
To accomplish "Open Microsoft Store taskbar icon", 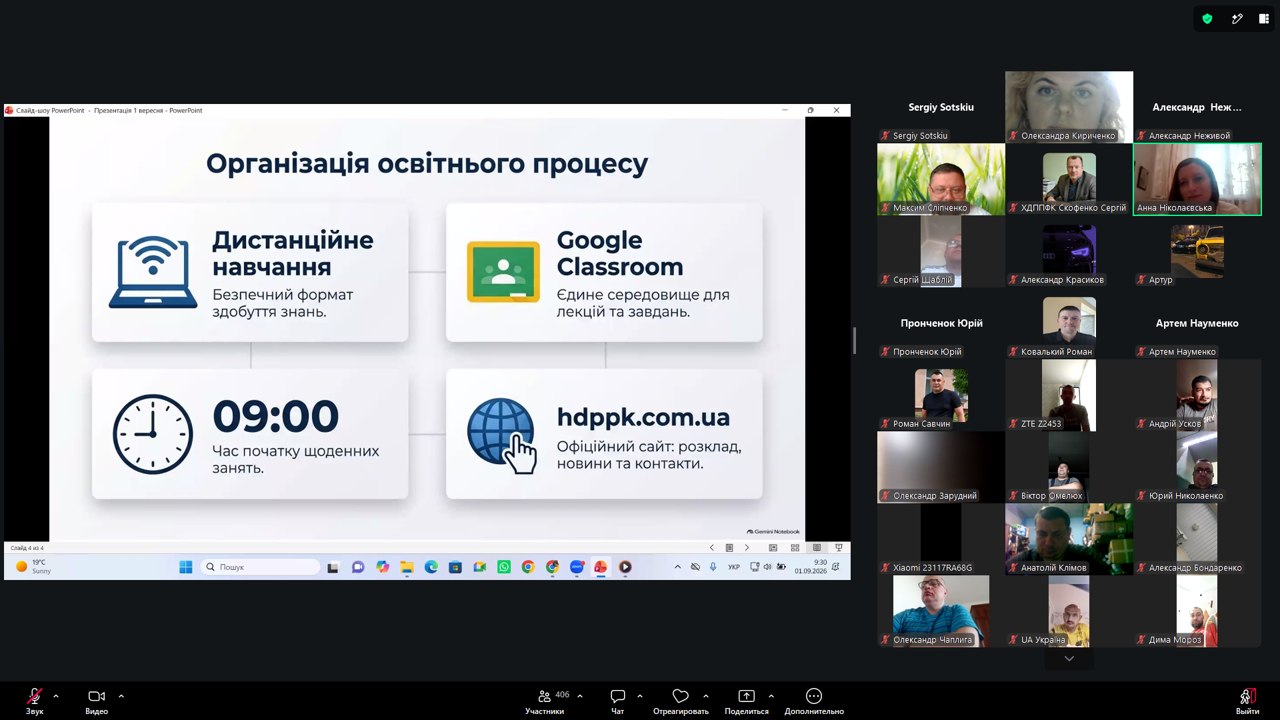I will [455, 567].
